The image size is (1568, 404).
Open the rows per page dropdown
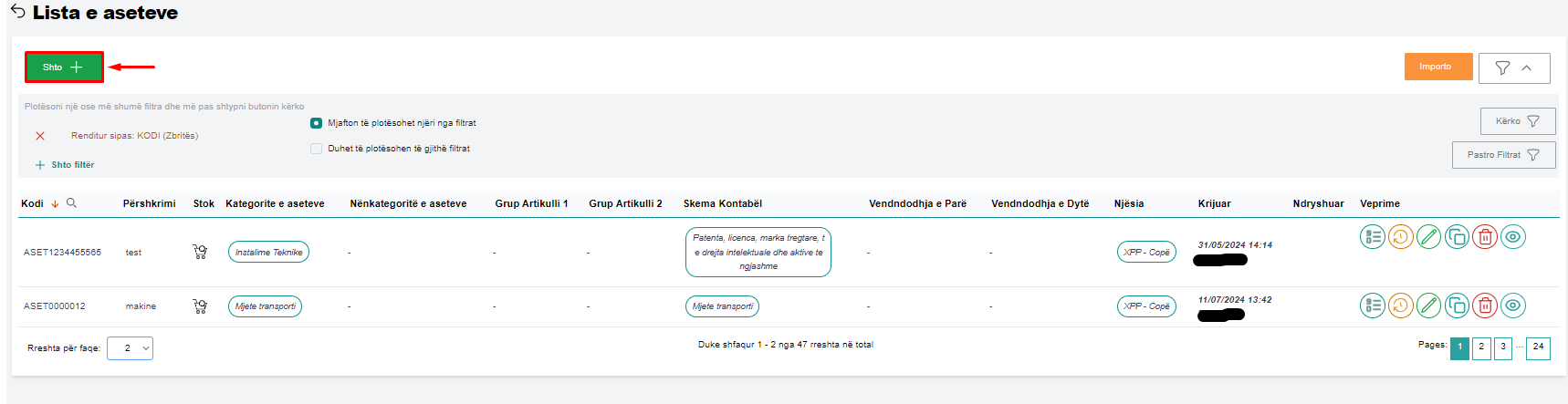pos(130,348)
